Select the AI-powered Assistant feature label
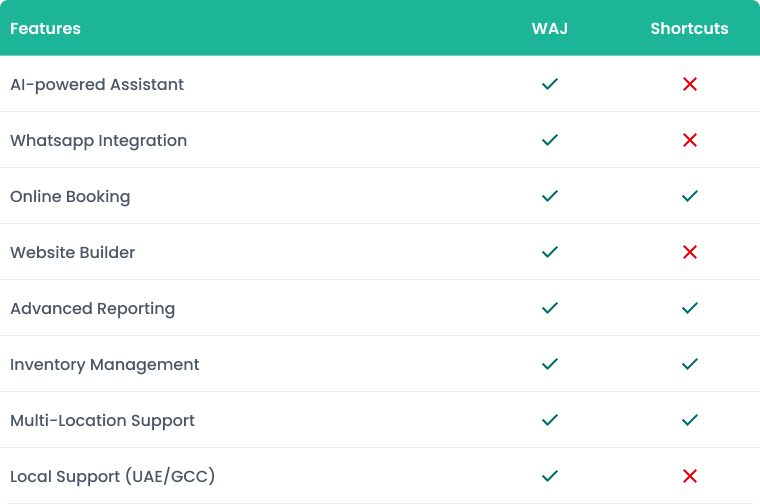The width and height of the screenshot is (760, 504). pos(97,84)
